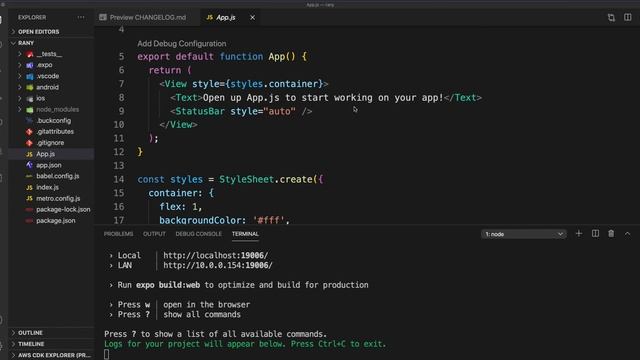The height and width of the screenshot is (360, 640).
Task: Click line number 5 in the gutter
Action: [121, 56]
